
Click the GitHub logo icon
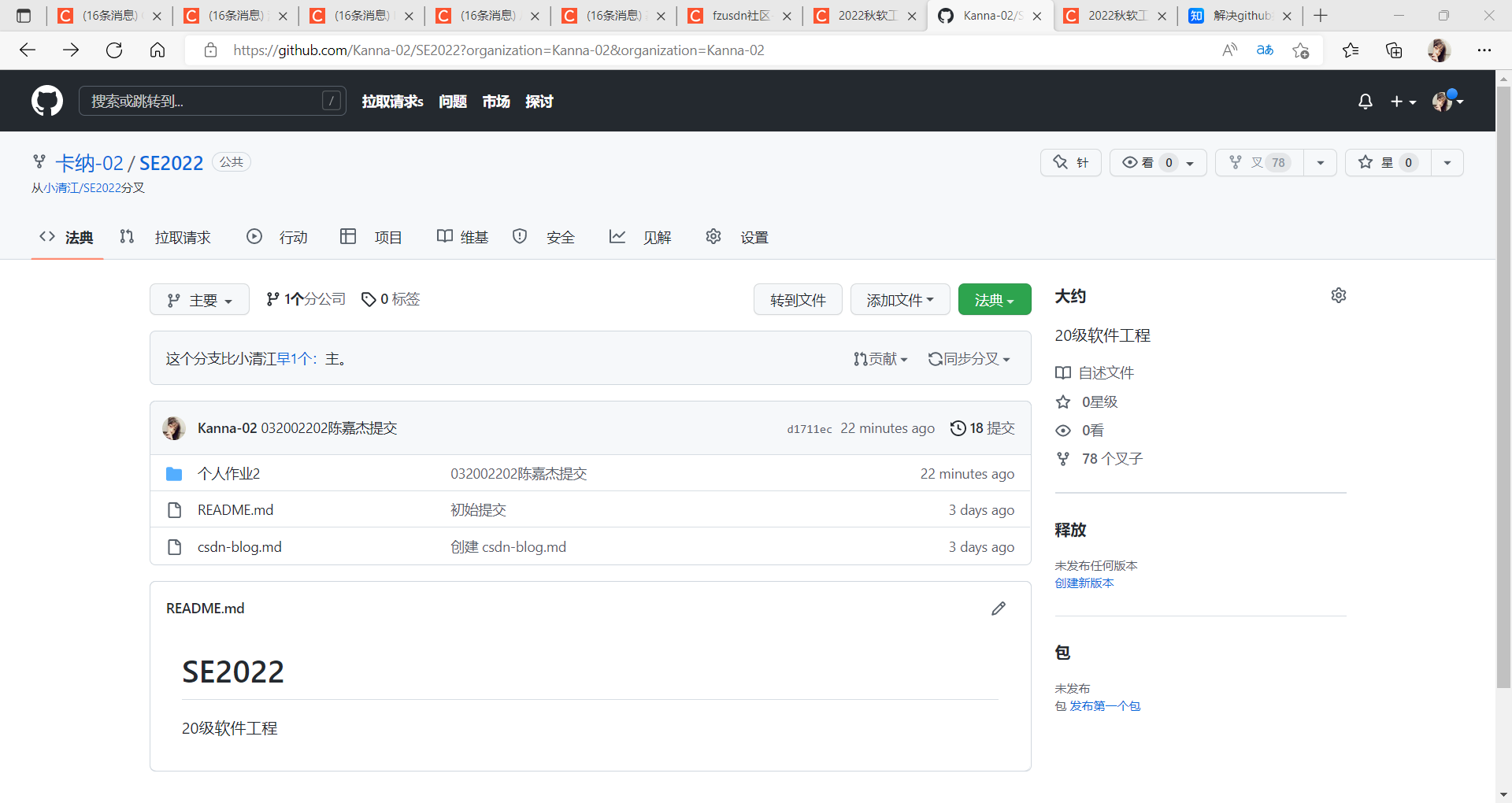[x=47, y=101]
